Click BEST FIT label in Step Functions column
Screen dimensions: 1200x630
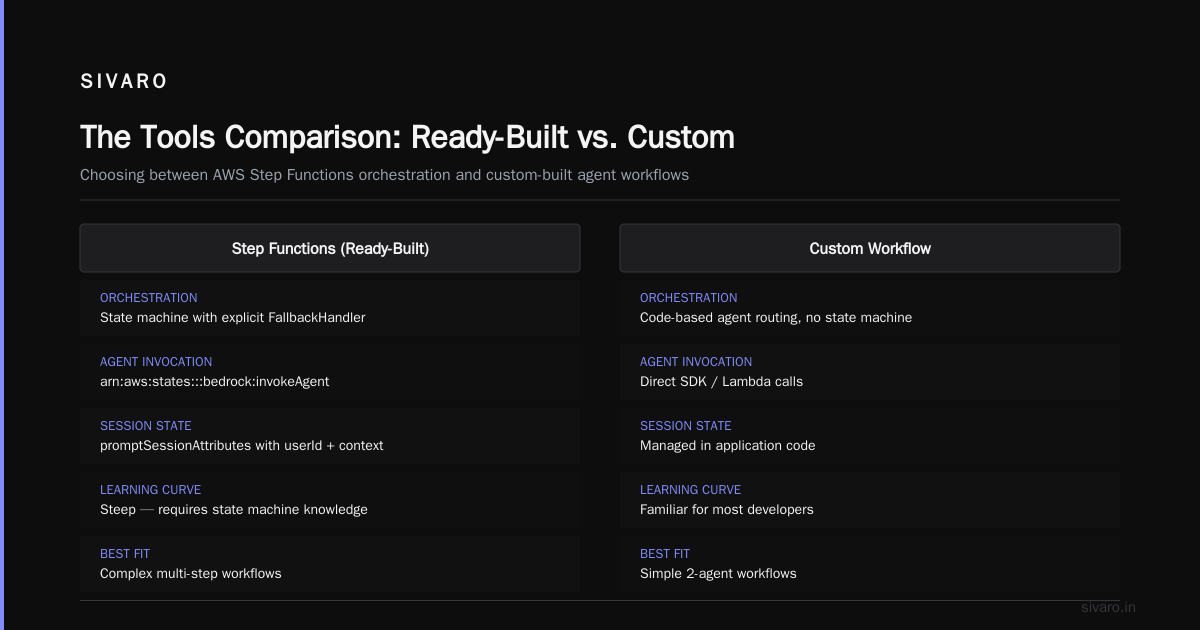(125, 554)
